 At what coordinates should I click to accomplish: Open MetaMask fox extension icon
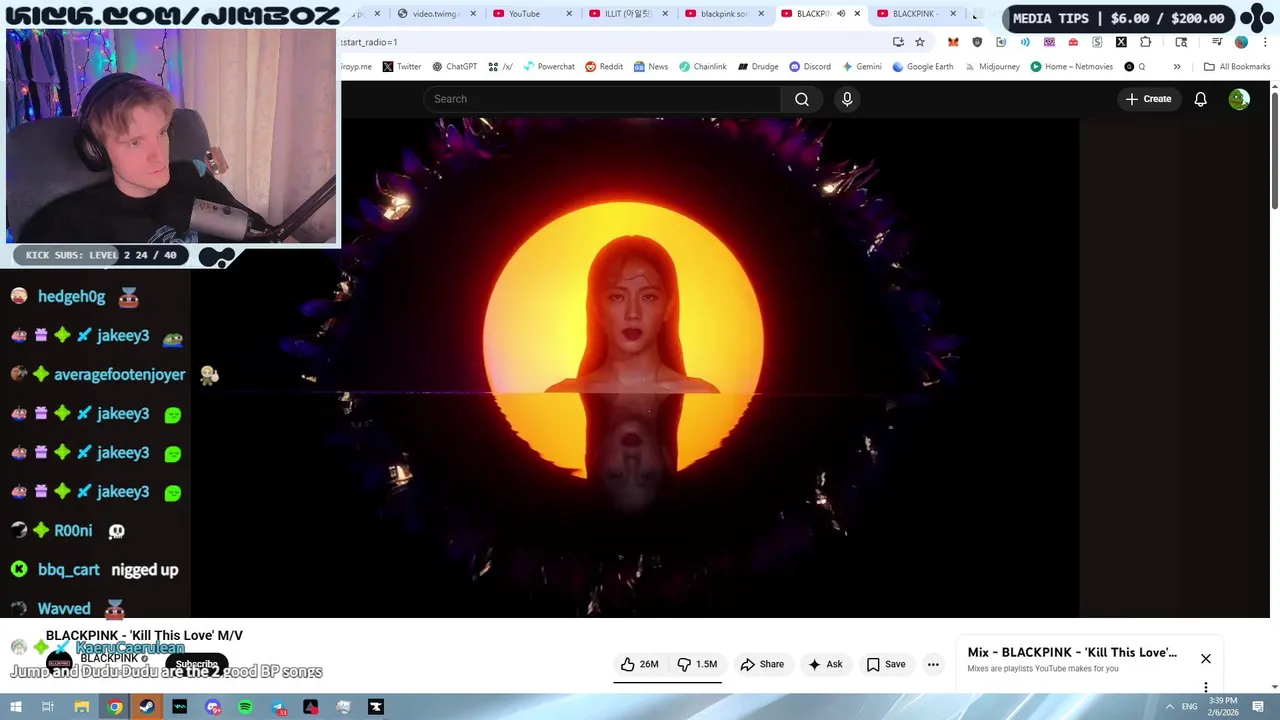(x=953, y=42)
